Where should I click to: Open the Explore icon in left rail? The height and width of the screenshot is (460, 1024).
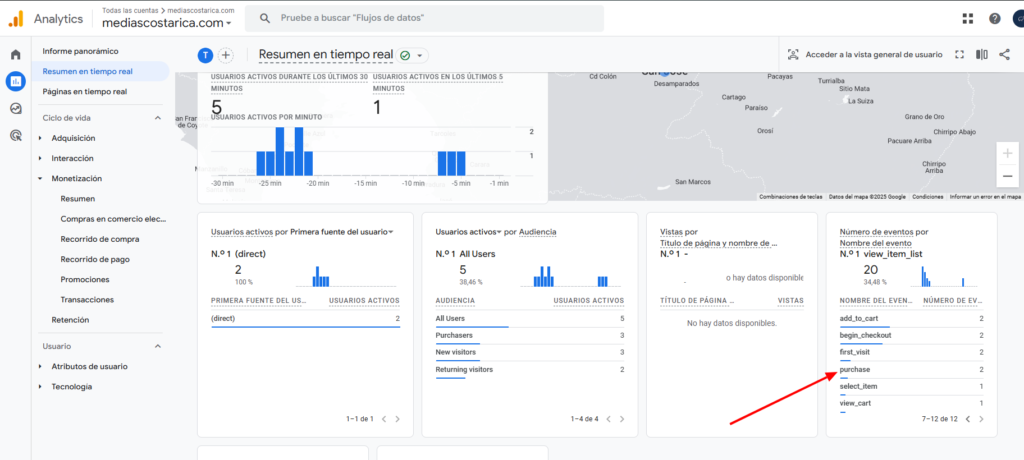(15, 108)
